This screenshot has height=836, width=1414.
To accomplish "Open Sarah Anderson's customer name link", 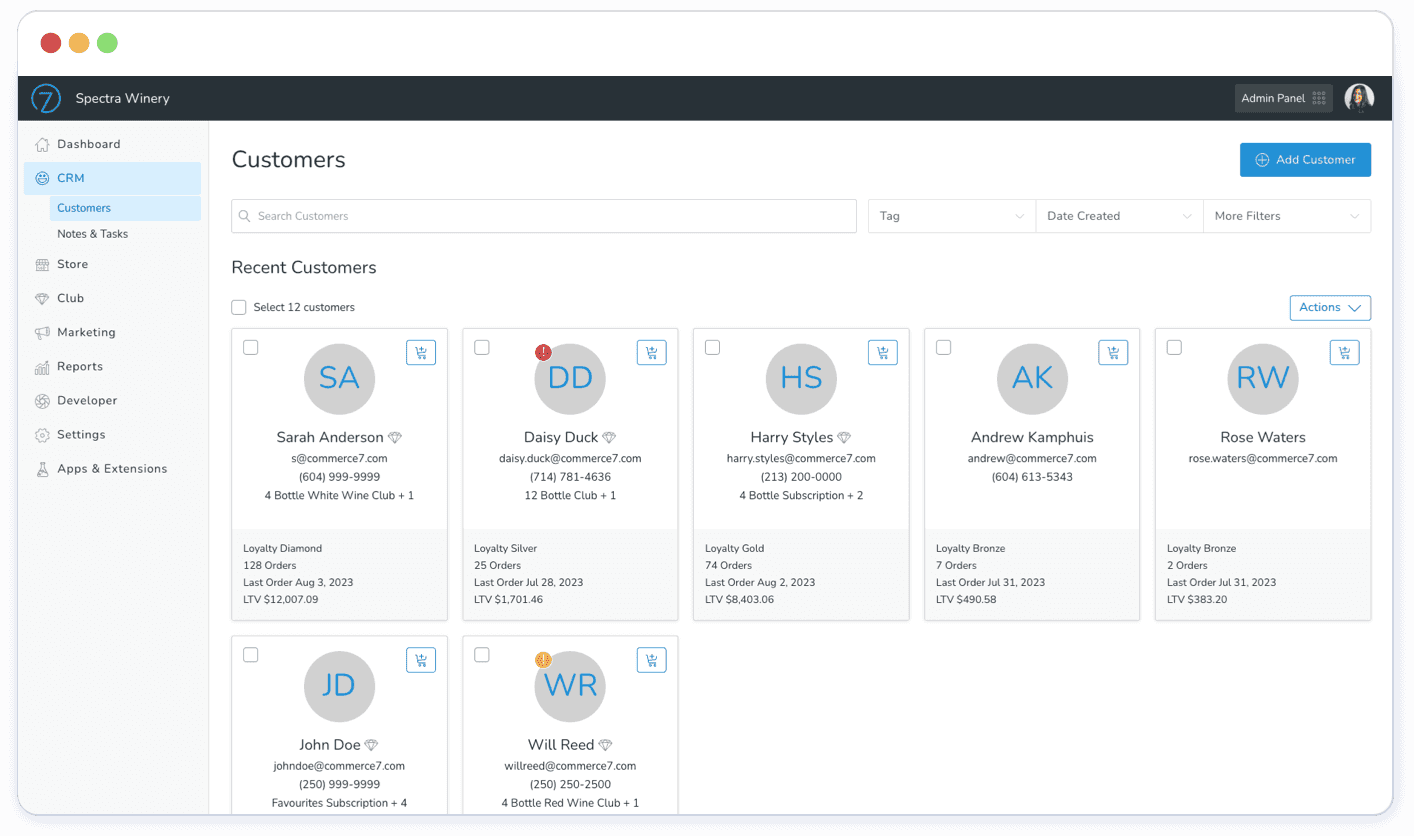I will click(330, 438).
